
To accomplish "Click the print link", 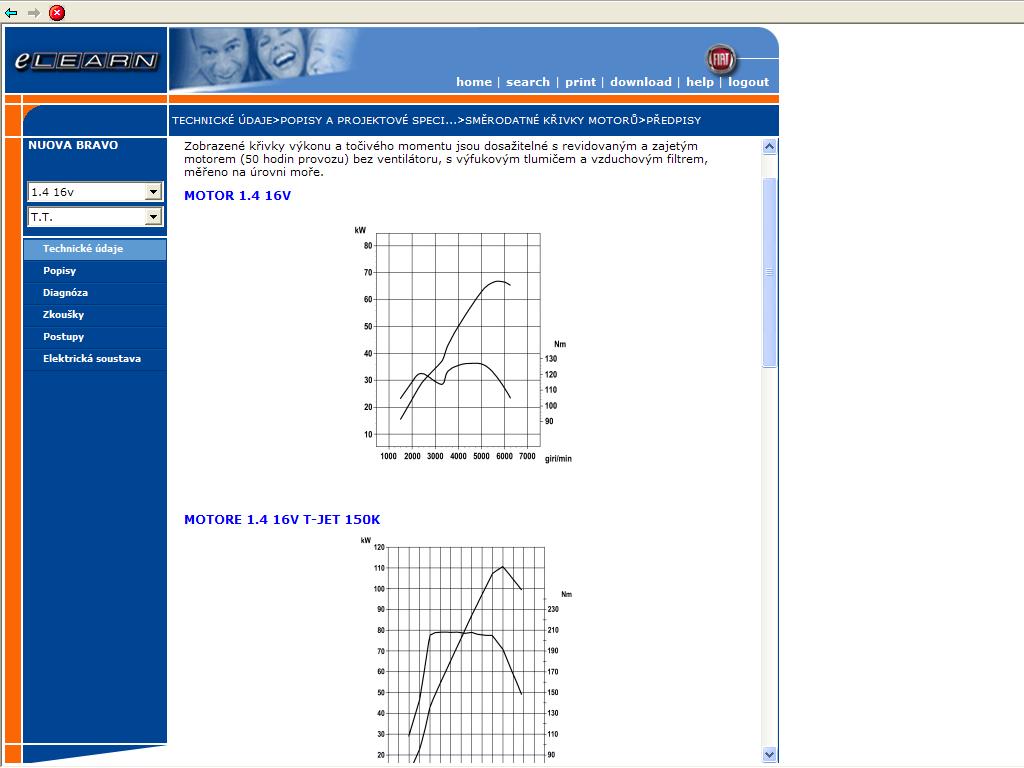I will (580, 82).
